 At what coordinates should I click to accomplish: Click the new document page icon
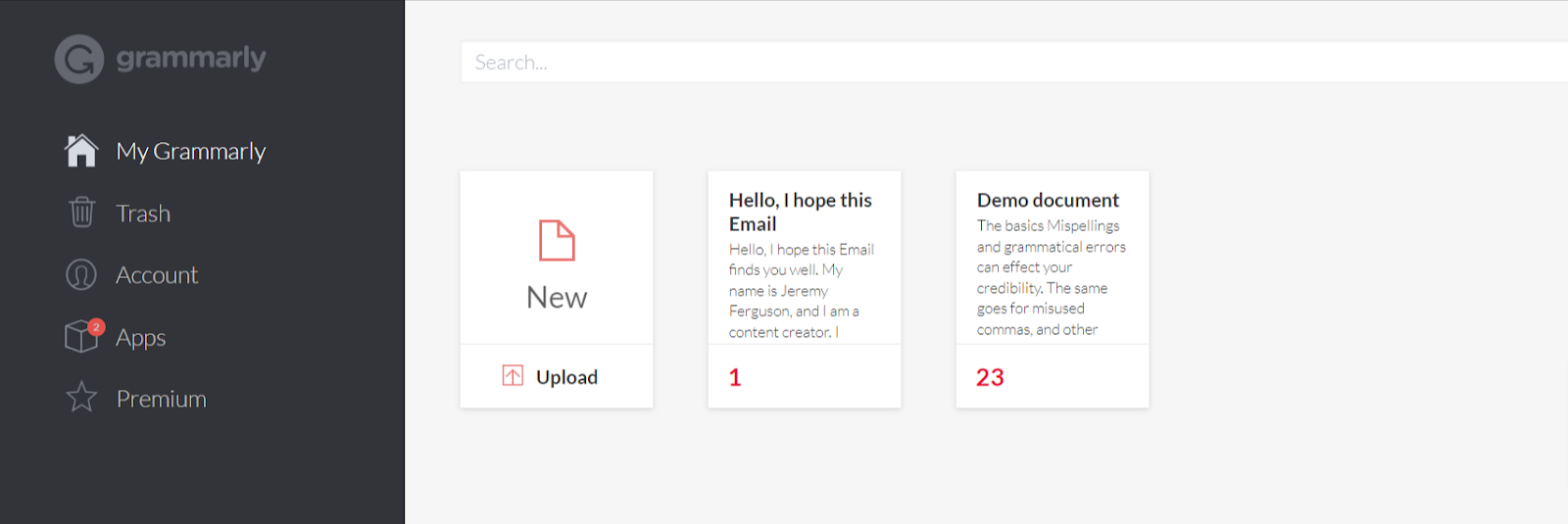click(x=557, y=240)
